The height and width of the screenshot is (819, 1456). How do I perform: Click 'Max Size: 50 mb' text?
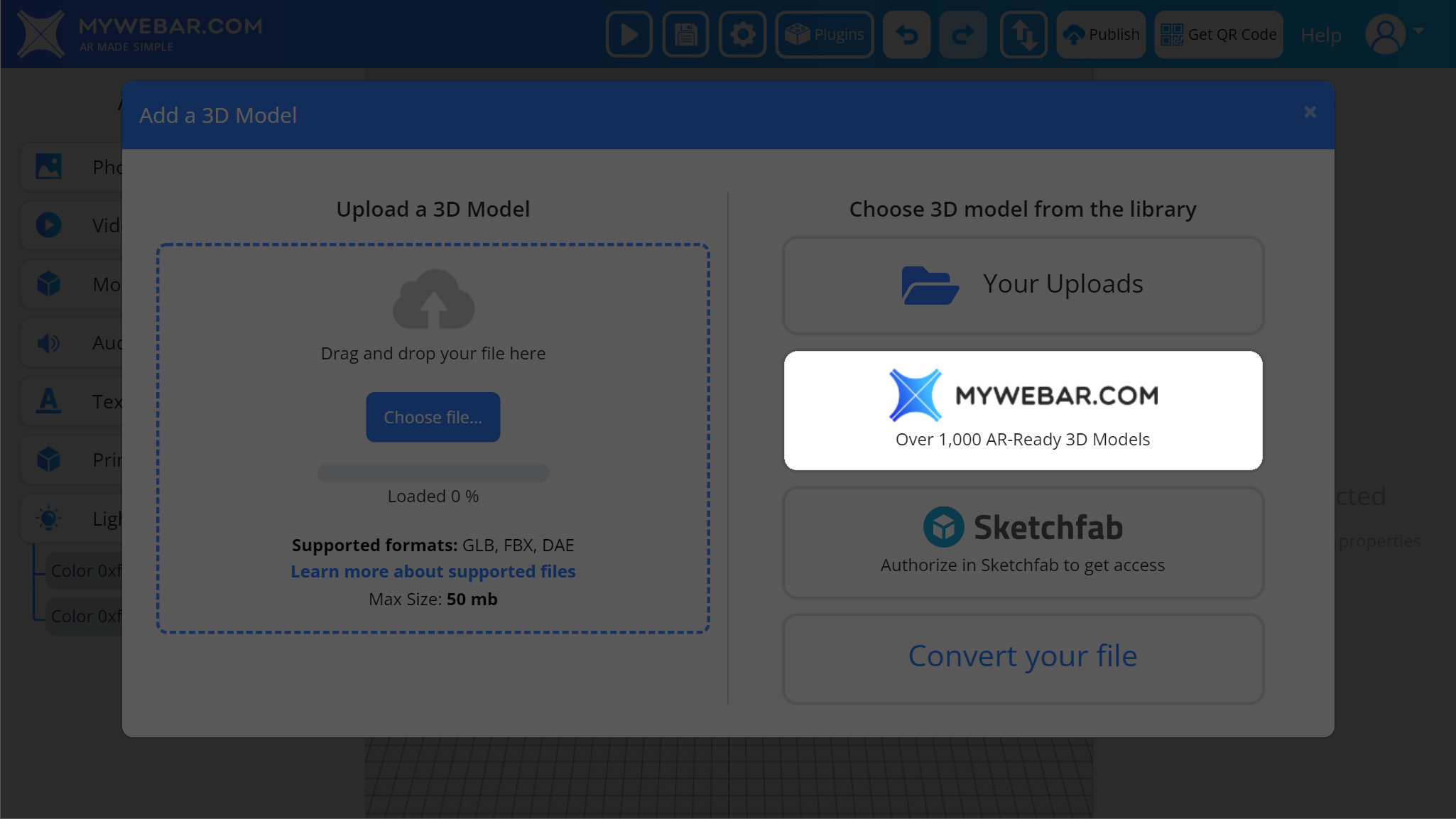433,599
